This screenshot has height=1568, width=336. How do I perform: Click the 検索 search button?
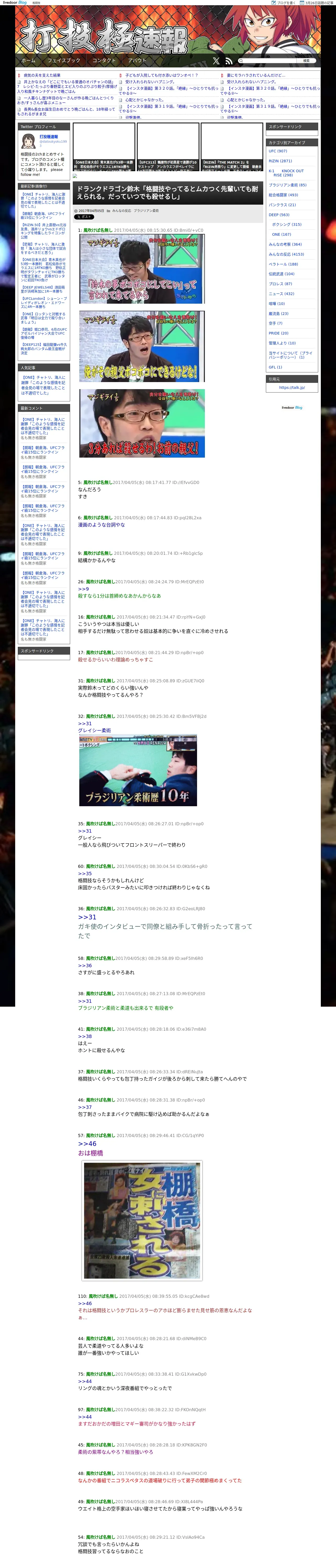307,61
